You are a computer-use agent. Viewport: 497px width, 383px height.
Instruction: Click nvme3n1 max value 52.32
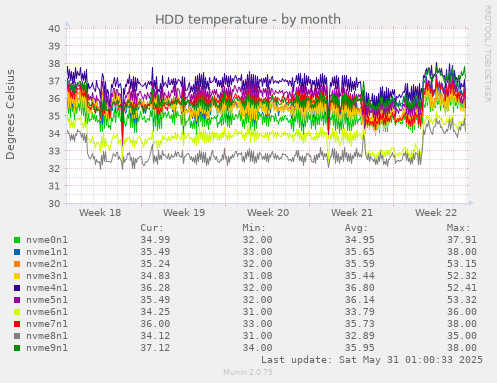462,276
